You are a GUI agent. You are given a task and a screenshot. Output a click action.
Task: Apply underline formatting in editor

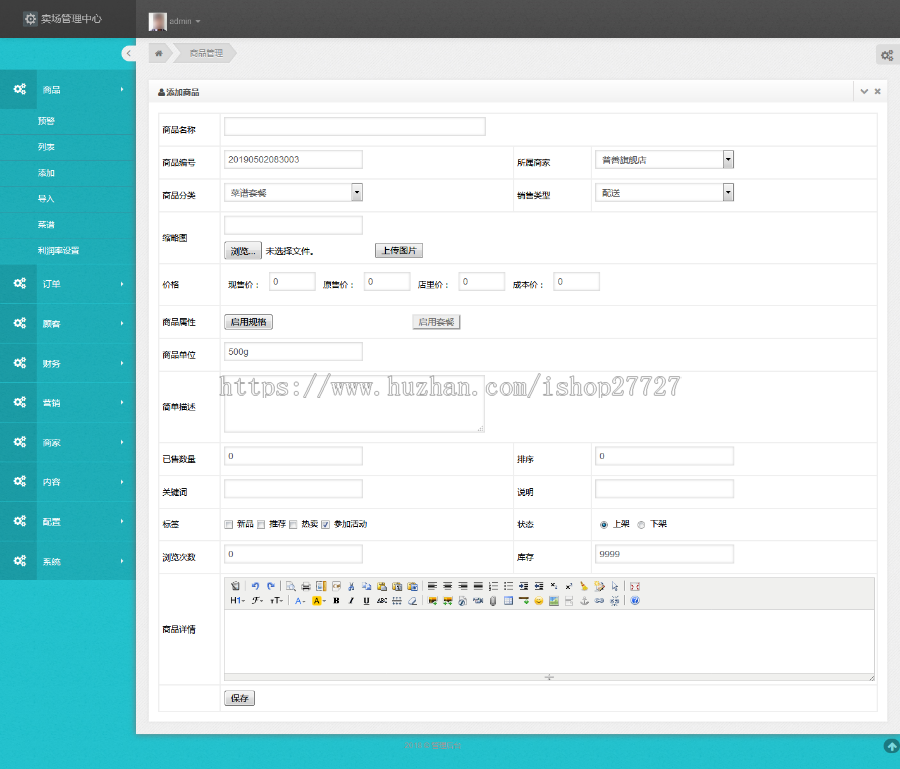(366, 601)
